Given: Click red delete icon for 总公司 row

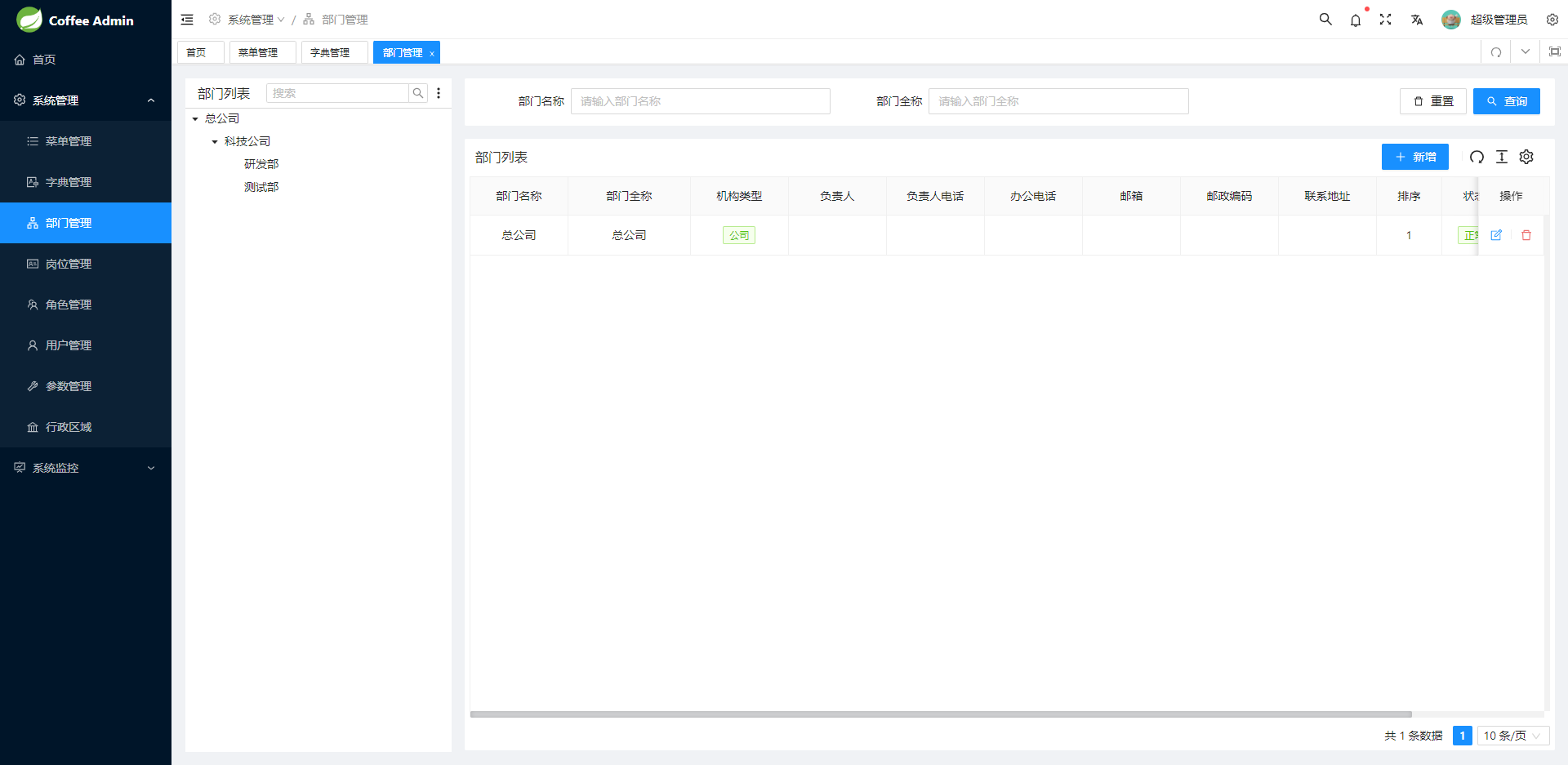Looking at the screenshot, I should [x=1526, y=235].
